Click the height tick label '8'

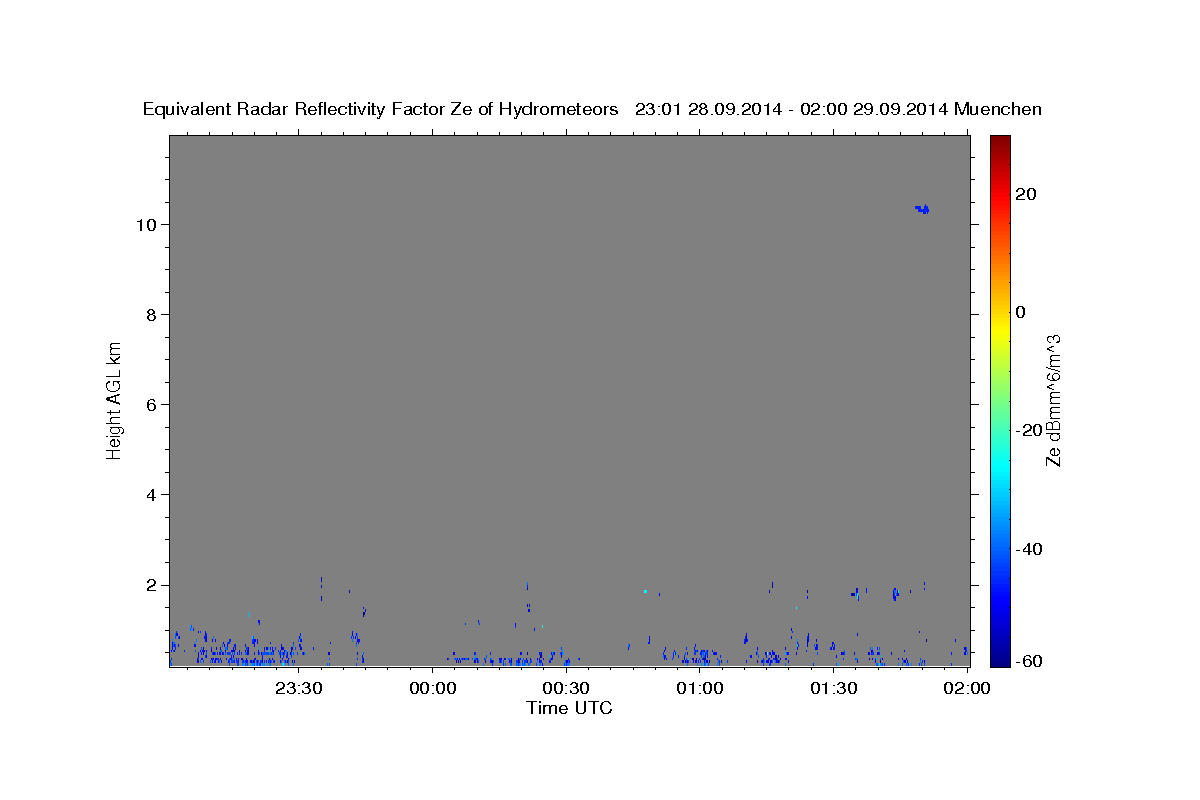tap(153, 314)
